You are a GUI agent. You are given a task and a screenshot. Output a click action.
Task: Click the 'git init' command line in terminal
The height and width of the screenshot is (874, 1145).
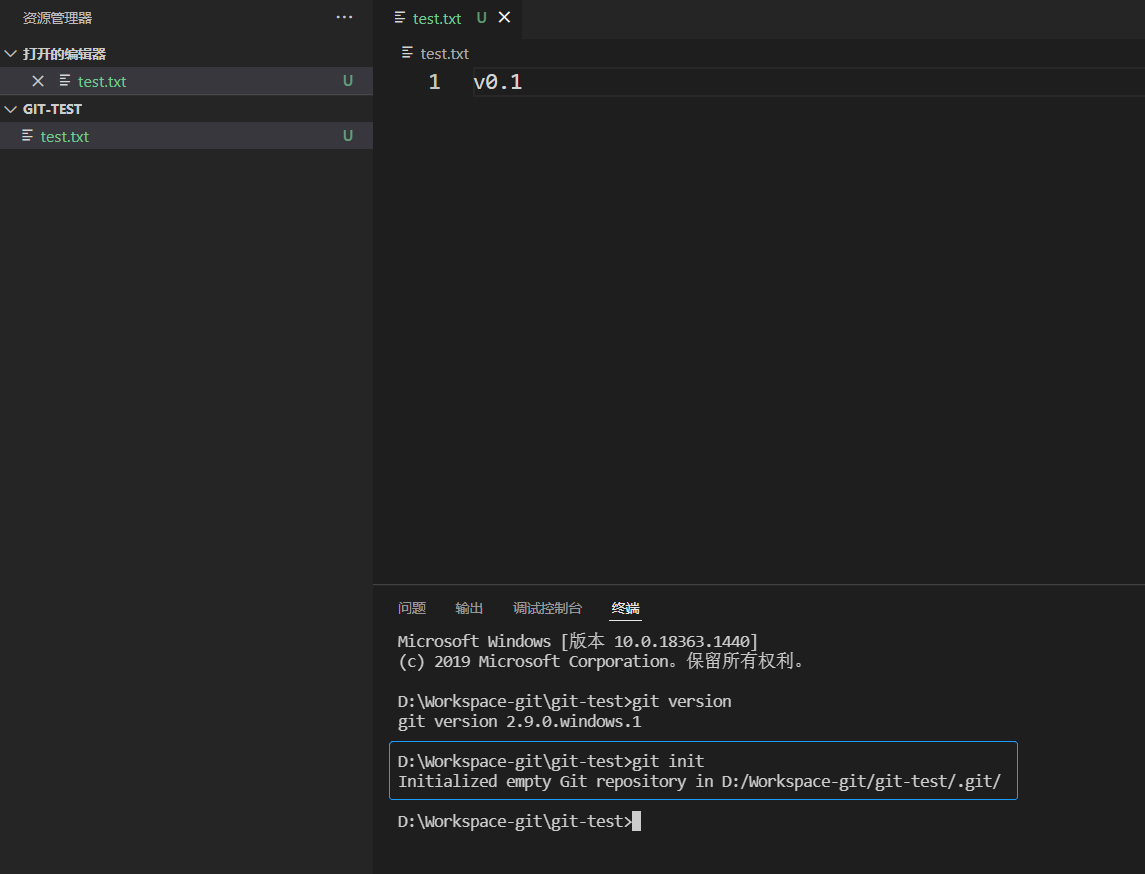(551, 761)
